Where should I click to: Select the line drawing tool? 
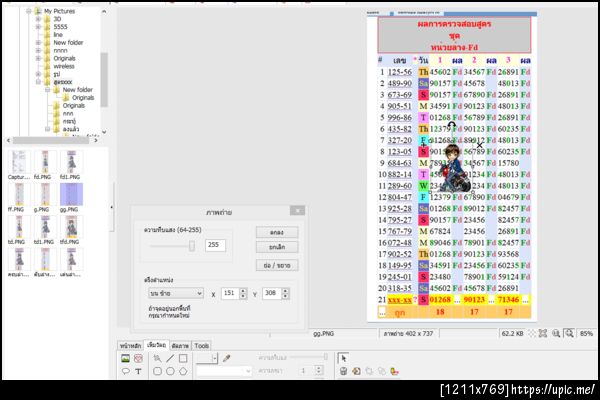(170, 359)
